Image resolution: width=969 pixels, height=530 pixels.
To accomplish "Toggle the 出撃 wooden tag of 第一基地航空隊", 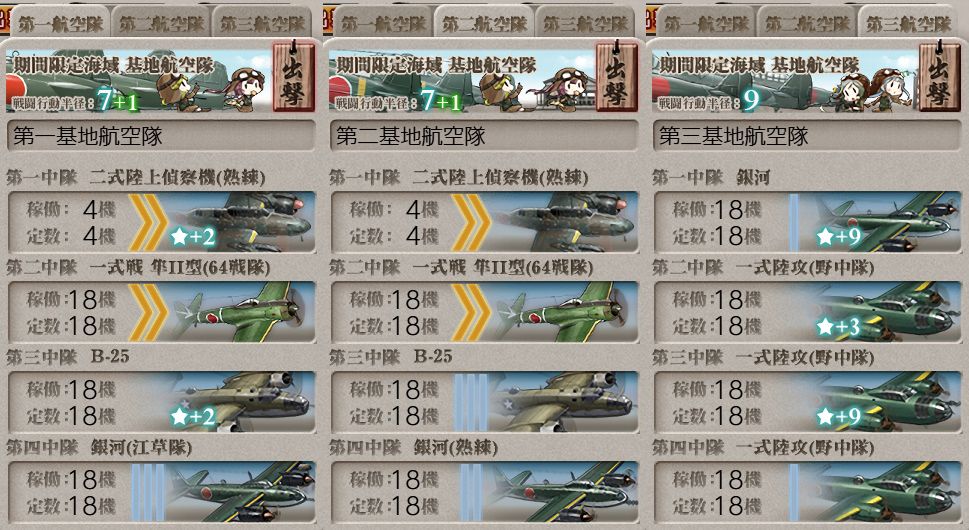I will pyautogui.click(x=294, y=77).
